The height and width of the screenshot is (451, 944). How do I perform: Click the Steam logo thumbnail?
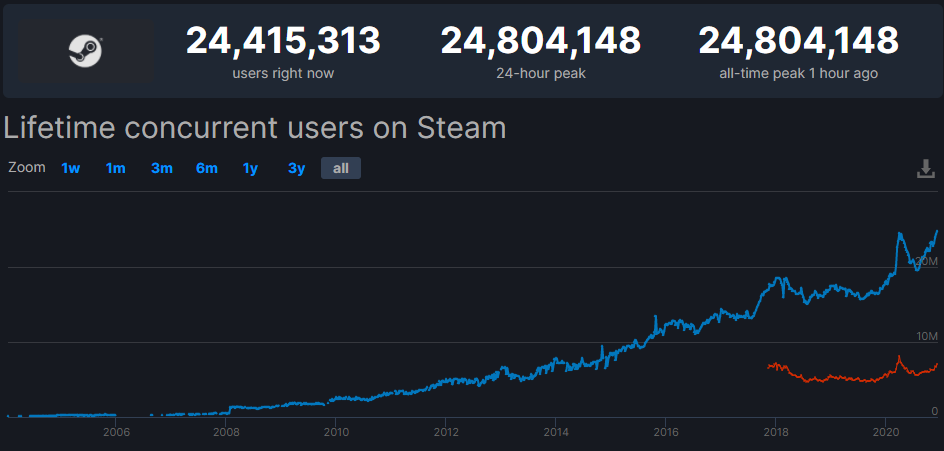pyautogui.click(x=85, y=51)
